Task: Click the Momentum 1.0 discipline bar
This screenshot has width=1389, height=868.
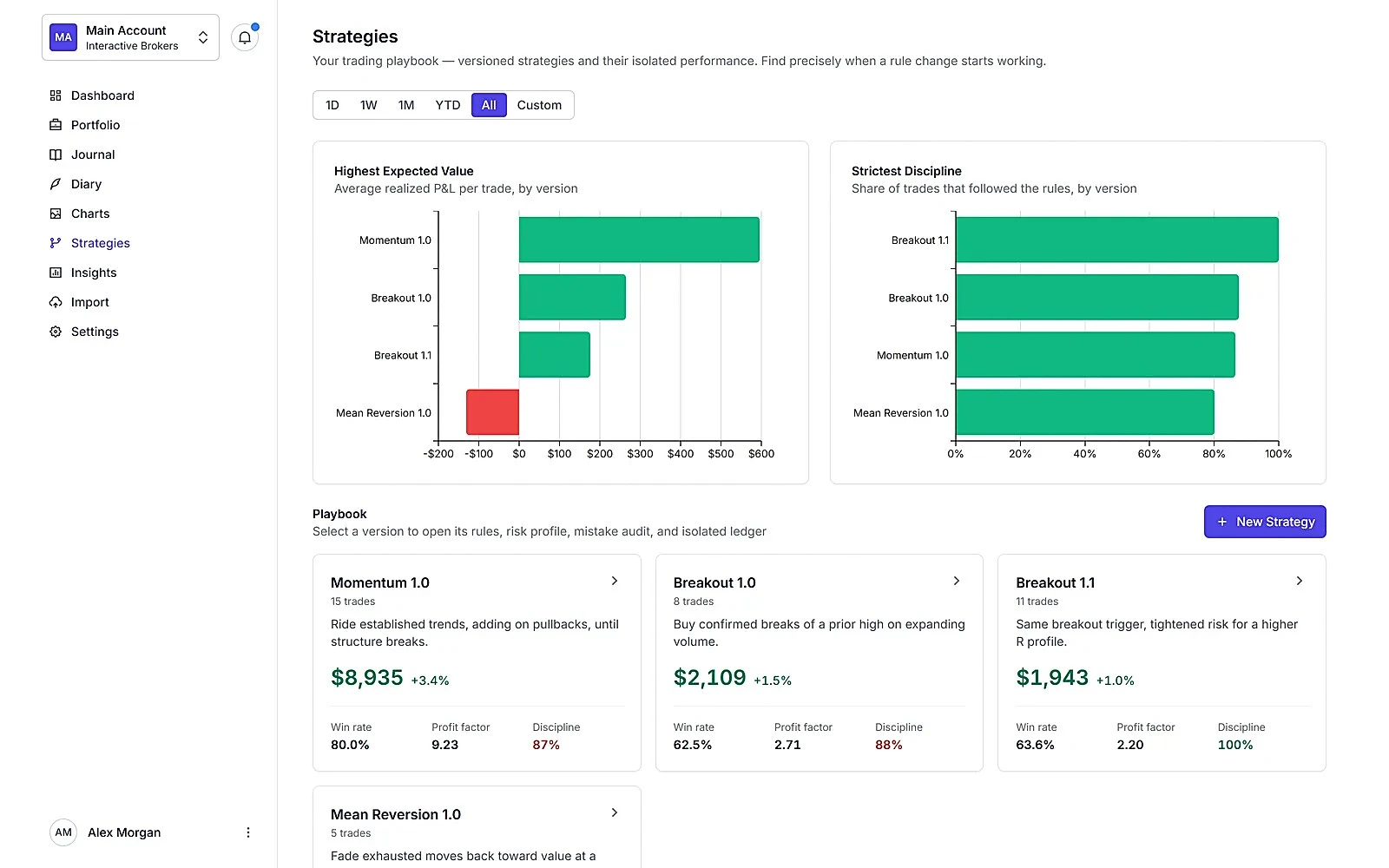Action: [1096, 354]
